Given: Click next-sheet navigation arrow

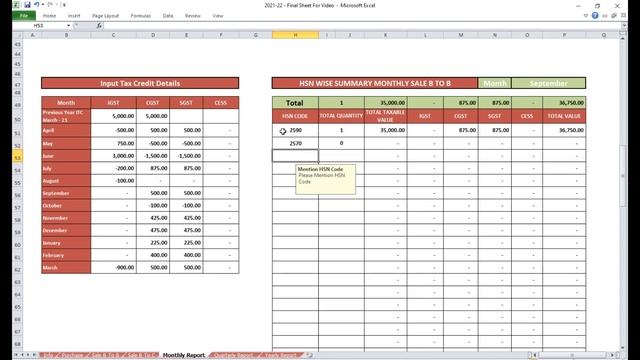Looking at the screenshot, I should pyautogui.click(x=28, y=355).
